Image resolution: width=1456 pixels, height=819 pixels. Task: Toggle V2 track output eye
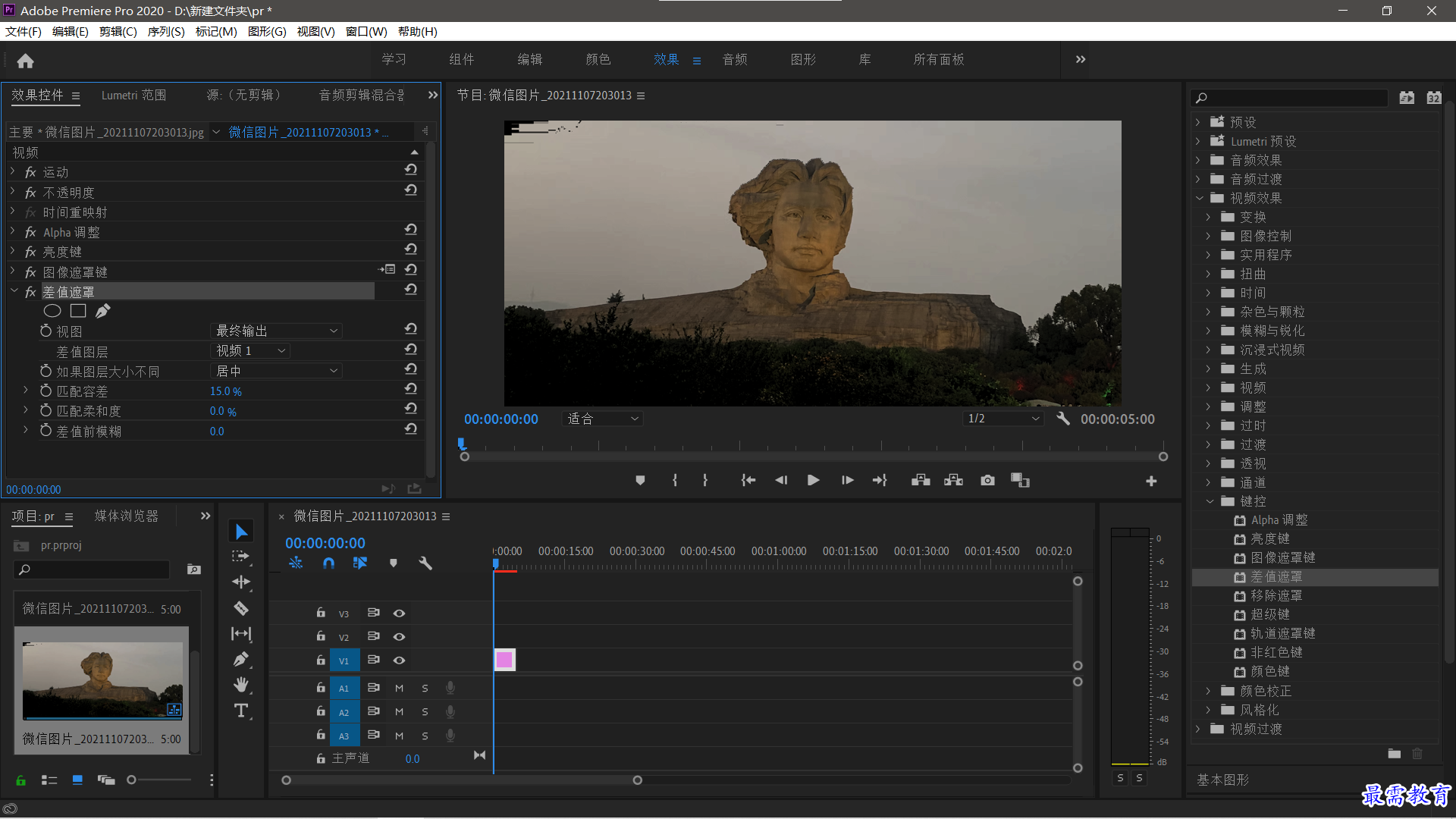tap(399, 637)
